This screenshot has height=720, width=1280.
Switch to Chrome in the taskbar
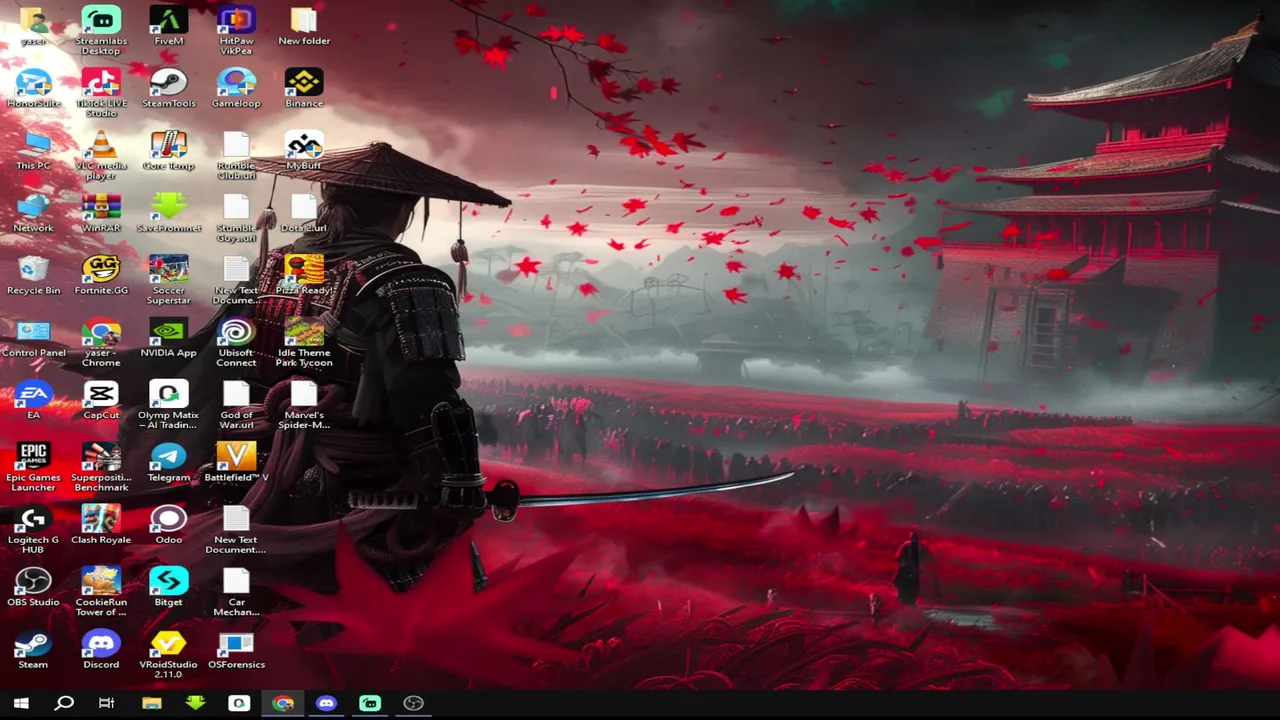283,703
